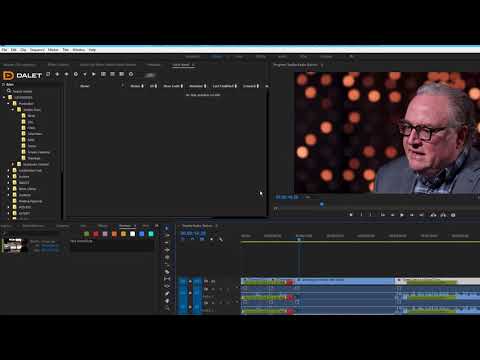
Task: Open the Clip menu
Action: (x=23, y=50)
